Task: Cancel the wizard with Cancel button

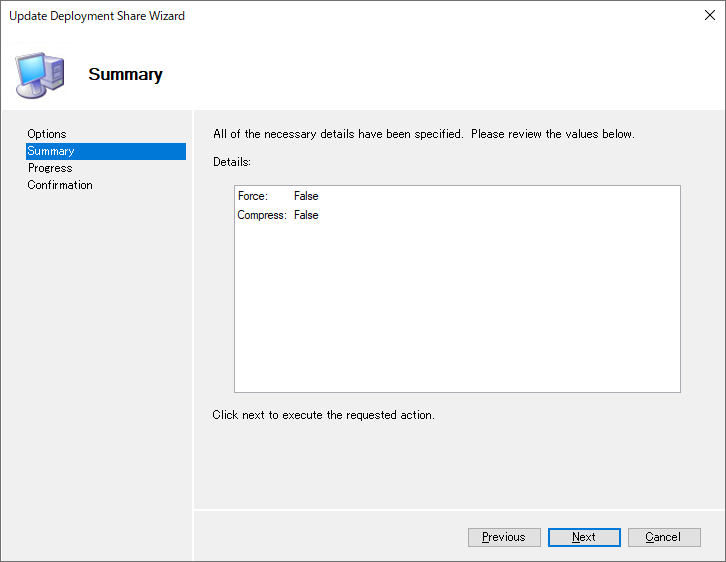Action: [x=664, y=537]
